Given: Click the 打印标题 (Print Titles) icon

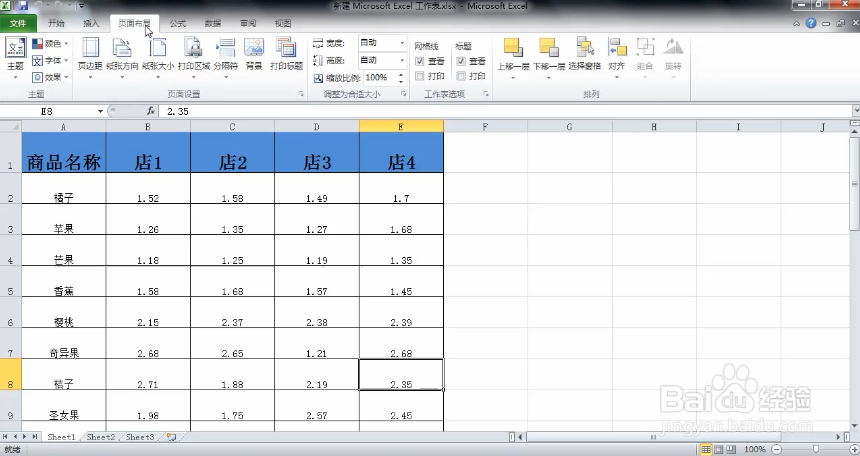Looking at the screenshot, I should click(286, 48).
